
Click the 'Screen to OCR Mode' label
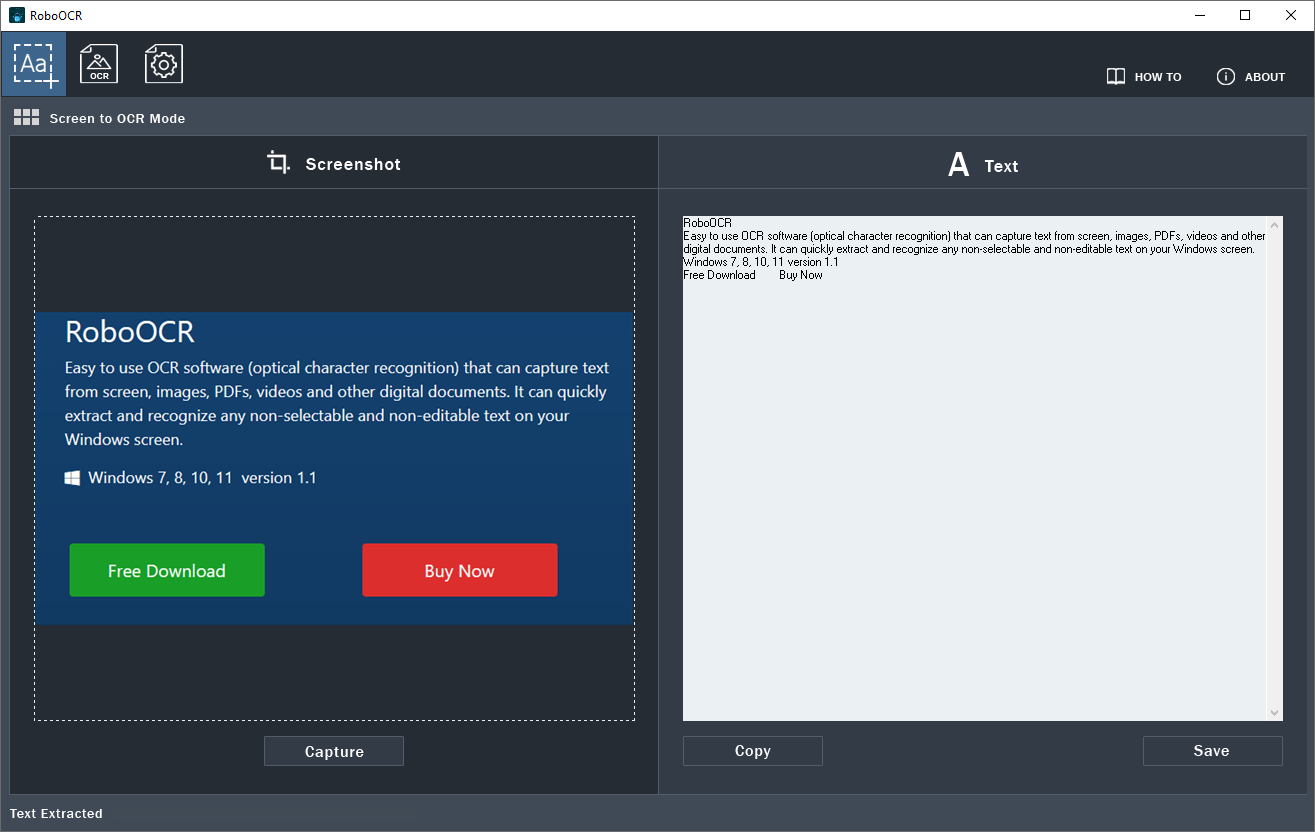click(x=117, y=118)
